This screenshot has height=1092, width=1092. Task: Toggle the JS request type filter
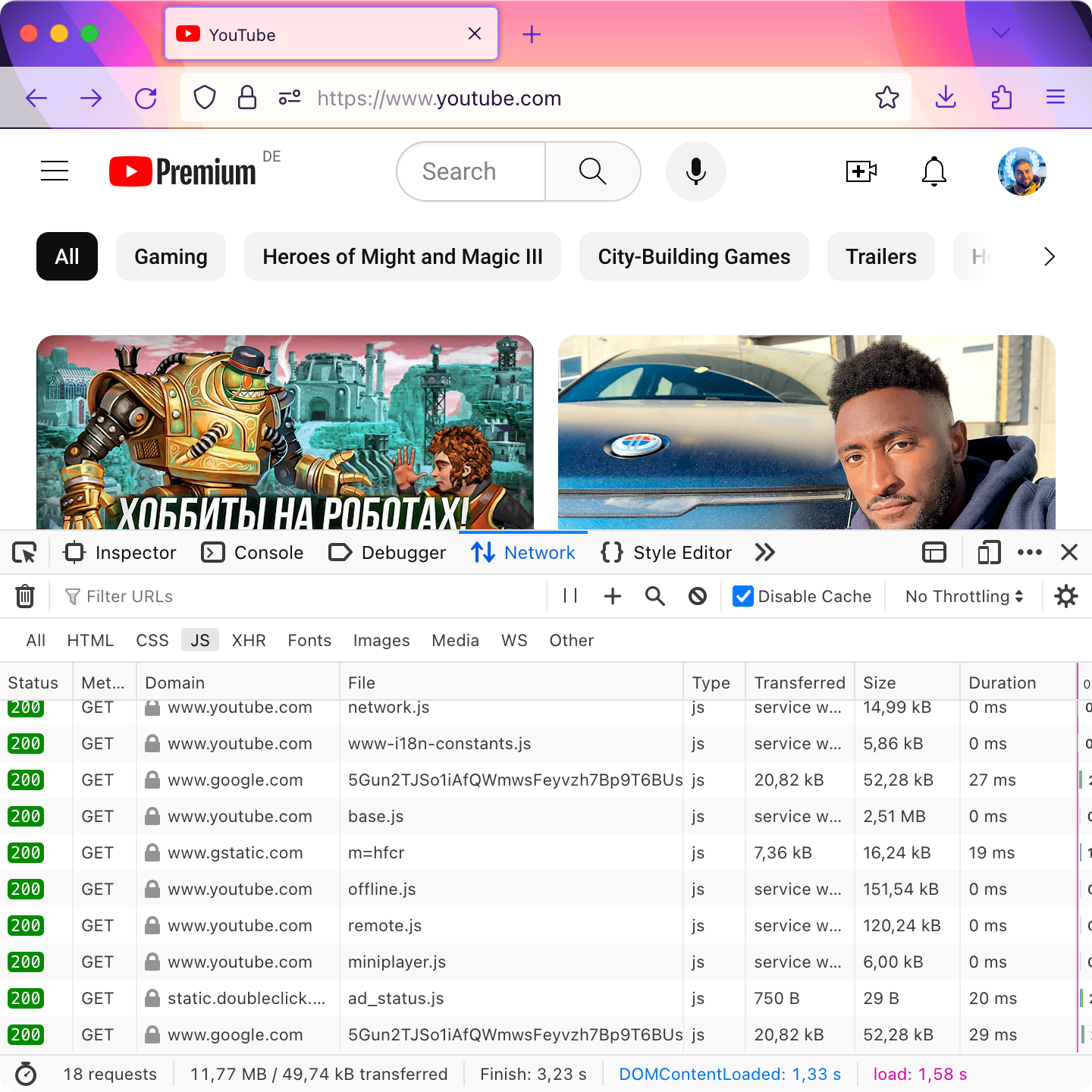pos(200,641)
